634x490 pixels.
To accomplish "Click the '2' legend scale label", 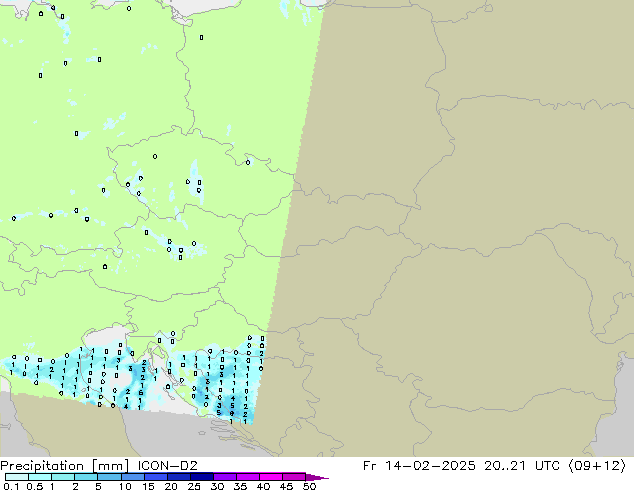I will pos(75,486).
